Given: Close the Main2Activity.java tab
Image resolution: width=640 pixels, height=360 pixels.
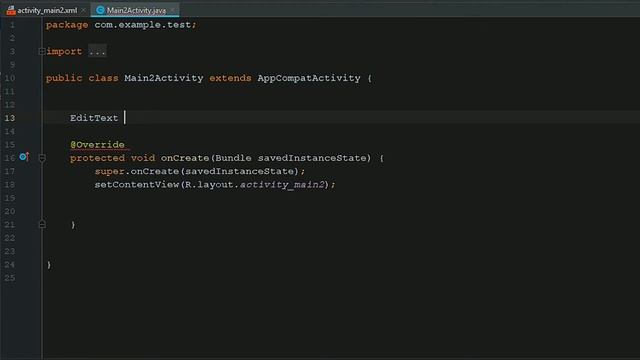Looking at the screenshot, I should tap(173, 10).
